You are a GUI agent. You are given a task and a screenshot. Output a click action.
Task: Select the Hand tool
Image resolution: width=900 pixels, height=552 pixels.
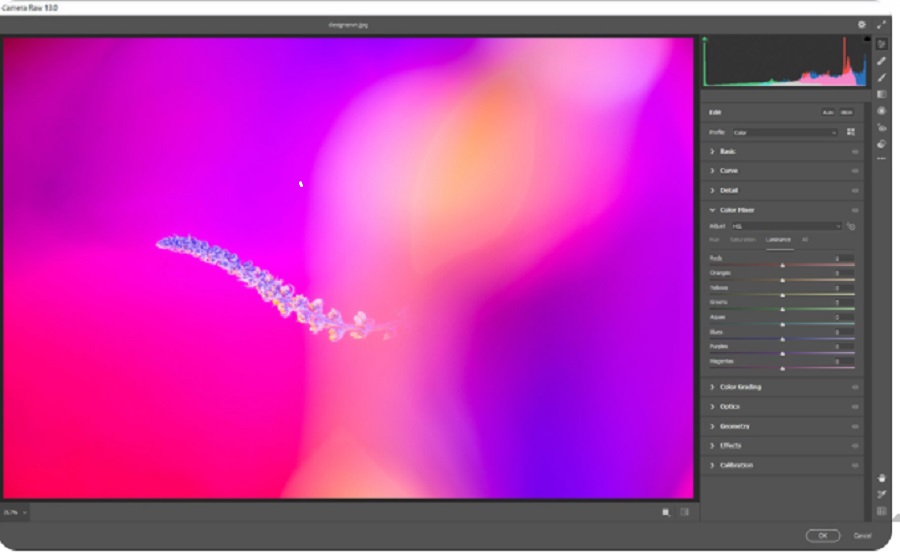(881, 478)
